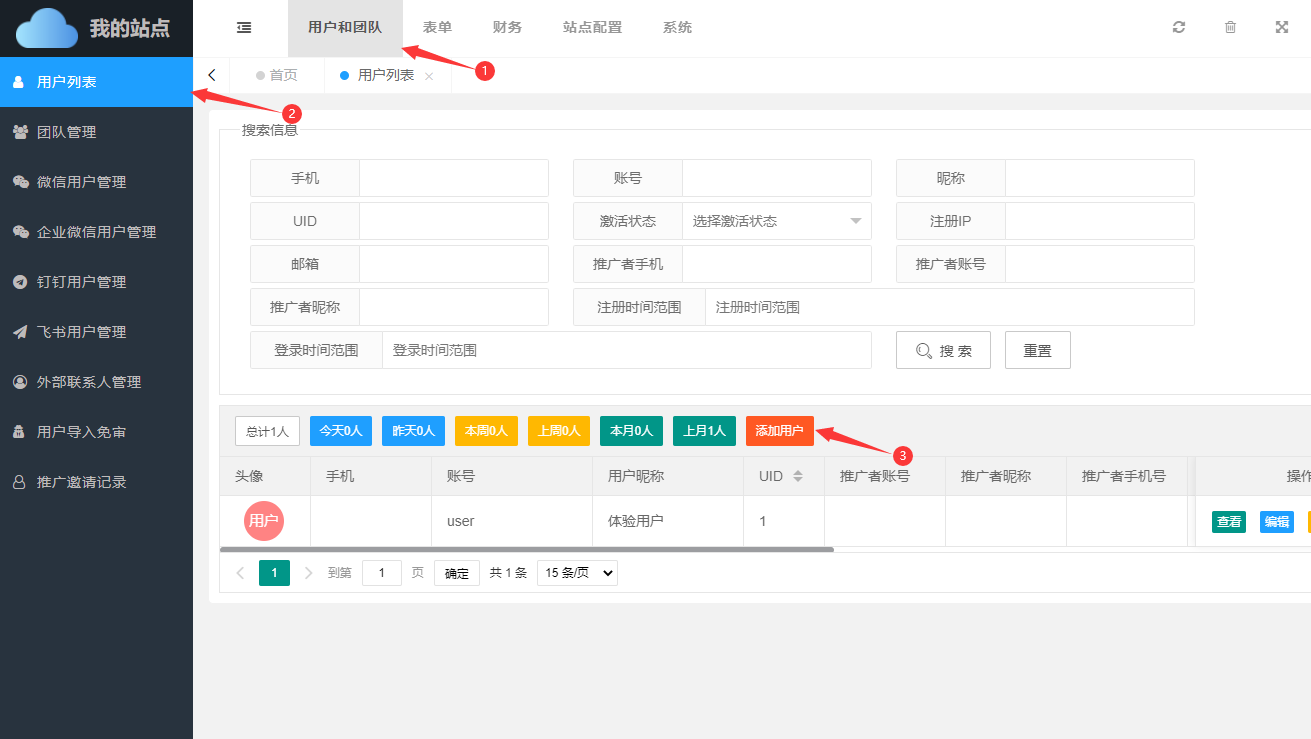
Task: Click the refresh icon in top bar
Action: coord(1179,28)
